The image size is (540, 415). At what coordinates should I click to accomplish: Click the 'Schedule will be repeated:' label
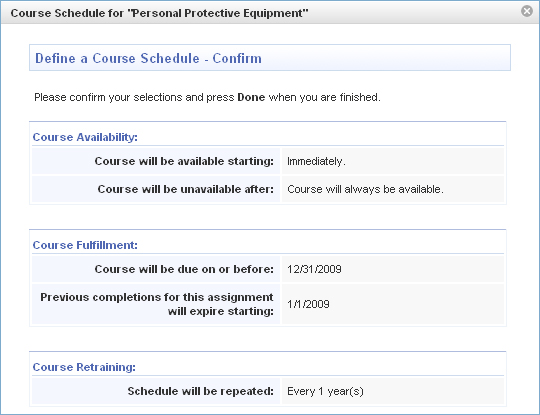(201, 391)
